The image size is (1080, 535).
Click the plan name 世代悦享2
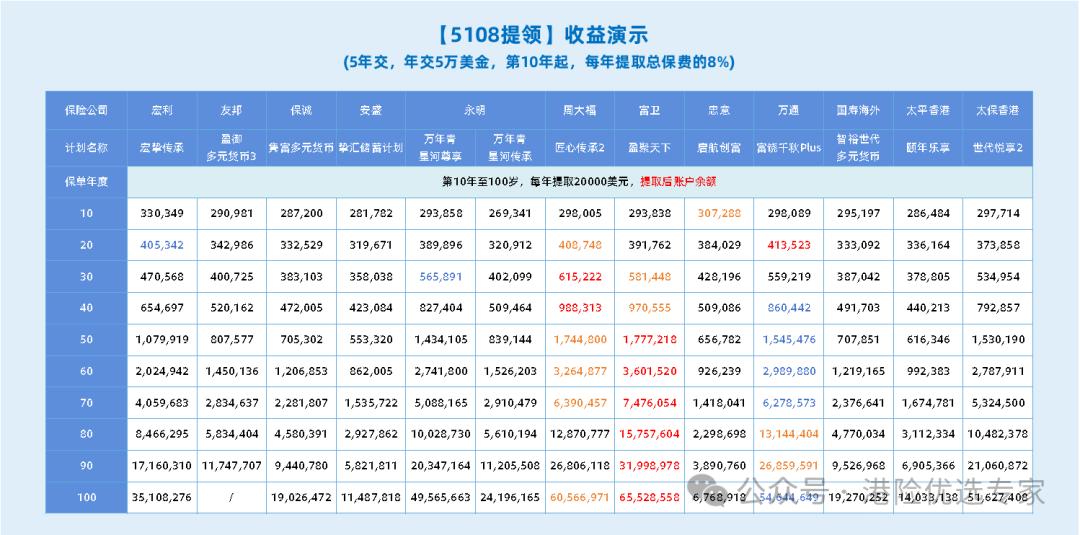tap(998, 148)
